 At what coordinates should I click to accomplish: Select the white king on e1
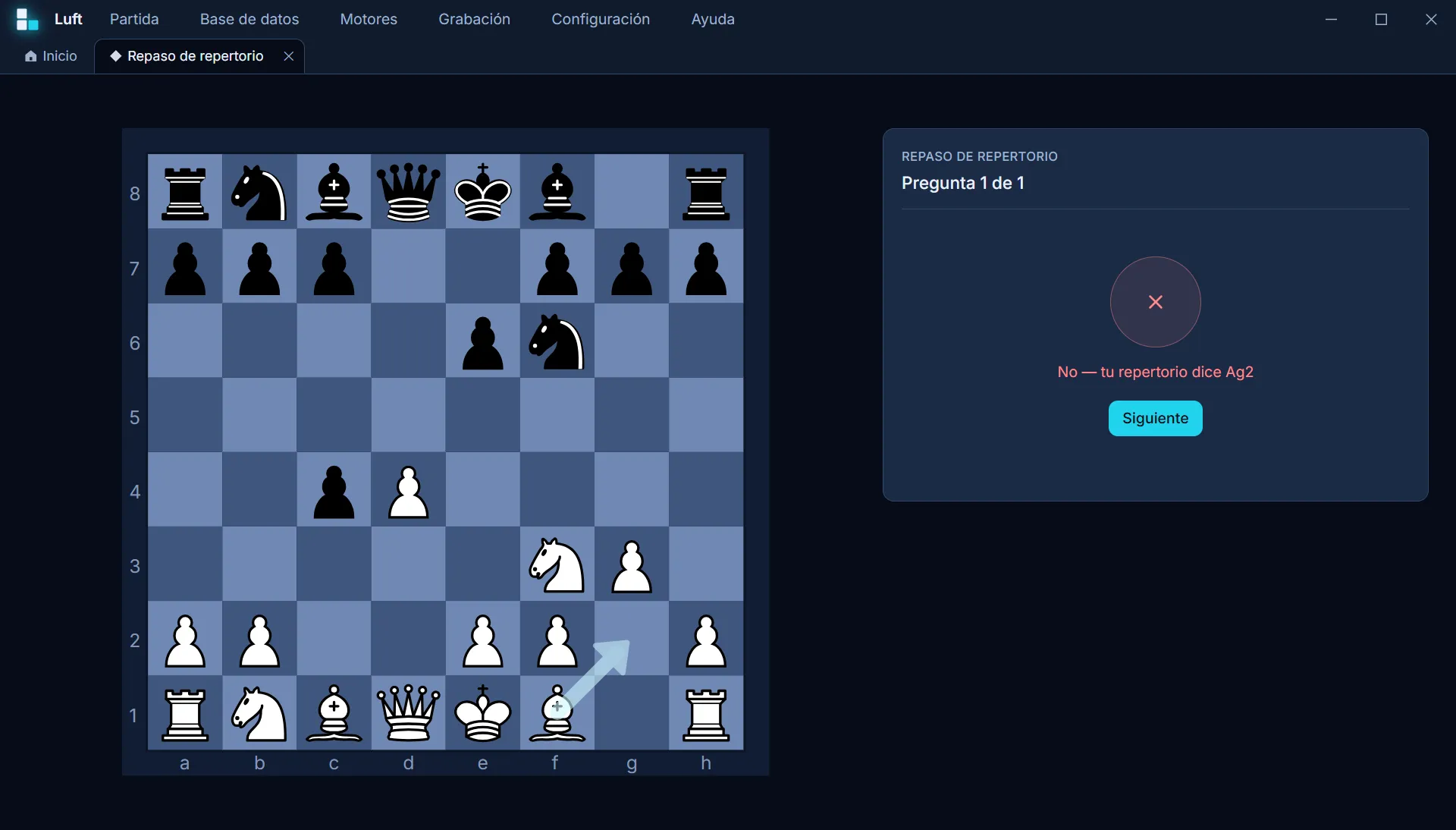point(483,713)
